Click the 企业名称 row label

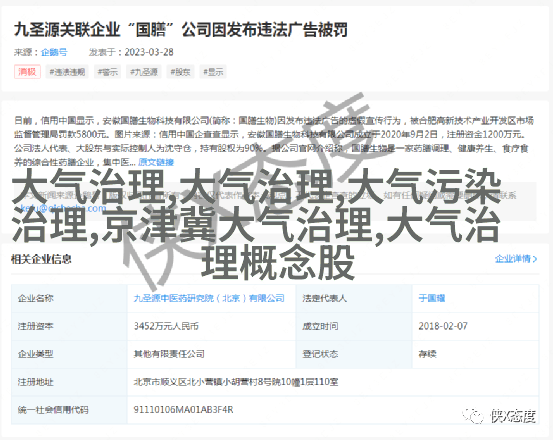point(36,298)
